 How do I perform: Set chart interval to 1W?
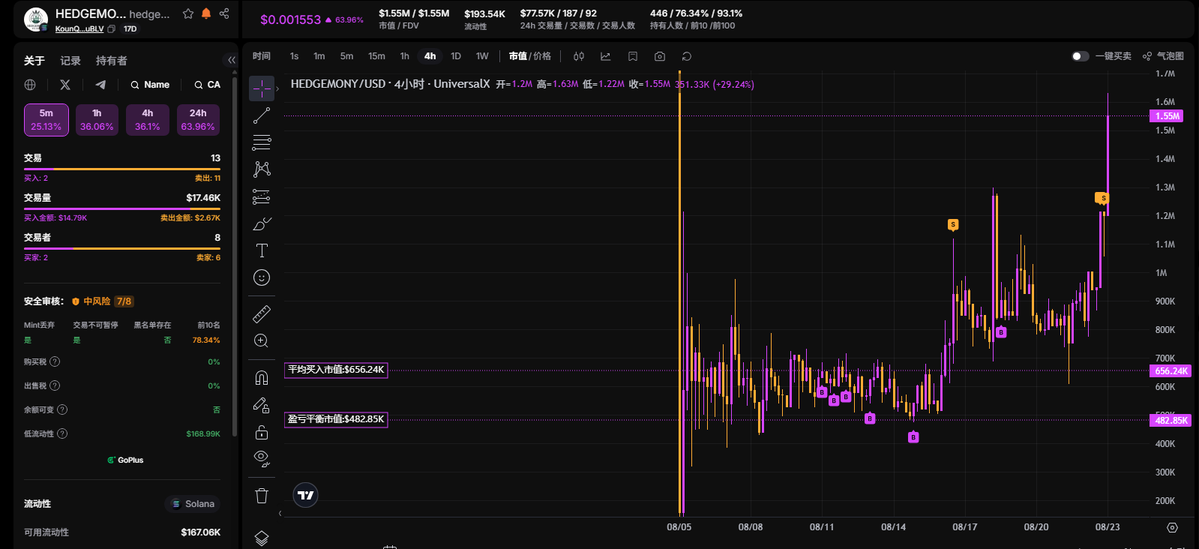(482, 56)
